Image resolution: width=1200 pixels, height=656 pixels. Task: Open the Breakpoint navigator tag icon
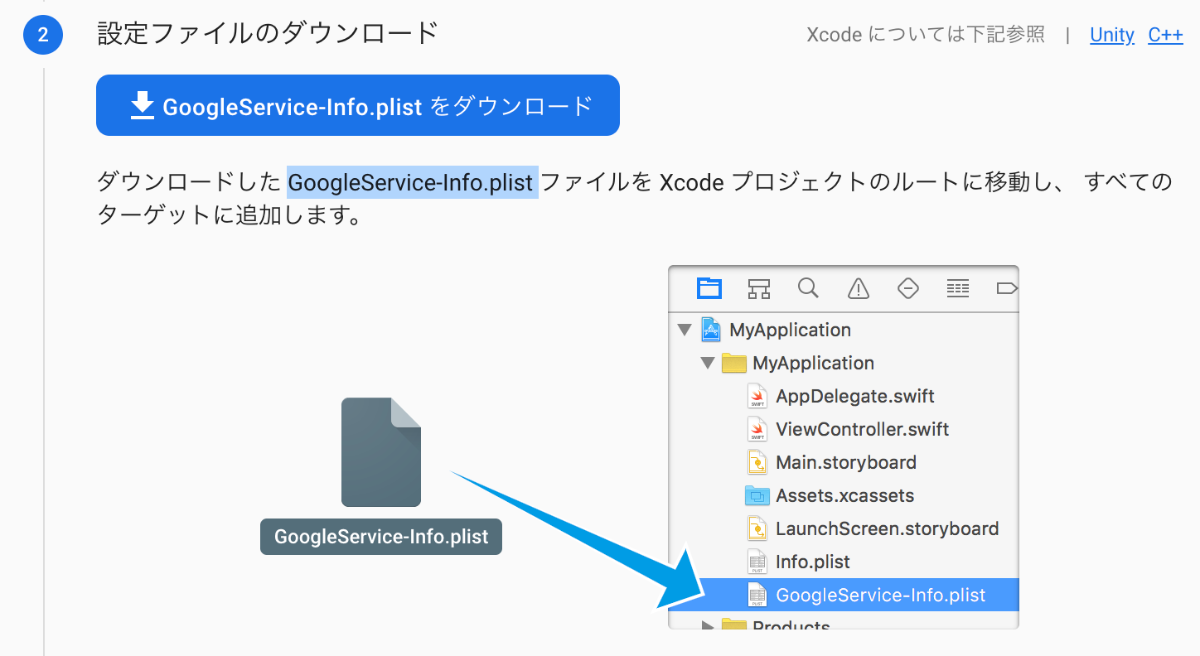pos(1007,289)
